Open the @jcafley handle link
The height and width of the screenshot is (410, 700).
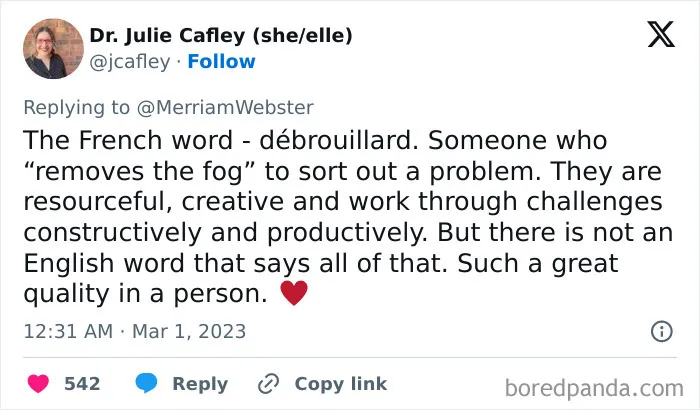click(129, 62)
